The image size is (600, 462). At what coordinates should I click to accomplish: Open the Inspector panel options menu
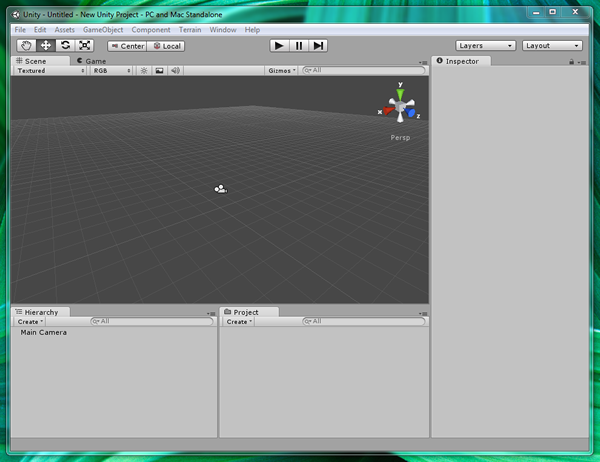coord(582,62)
